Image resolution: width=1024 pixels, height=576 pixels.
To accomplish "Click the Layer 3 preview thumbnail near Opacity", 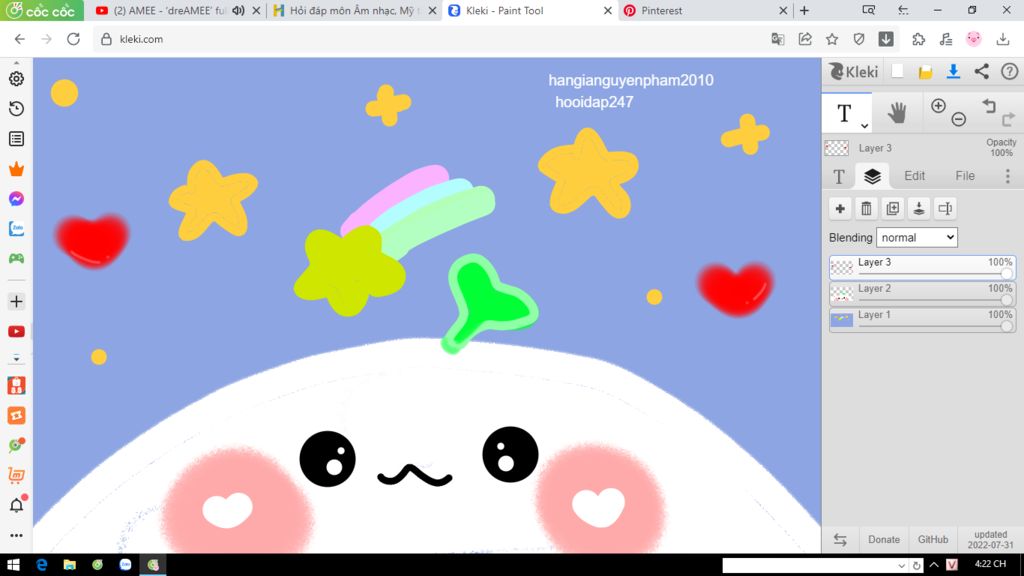I will click(837, 148).
